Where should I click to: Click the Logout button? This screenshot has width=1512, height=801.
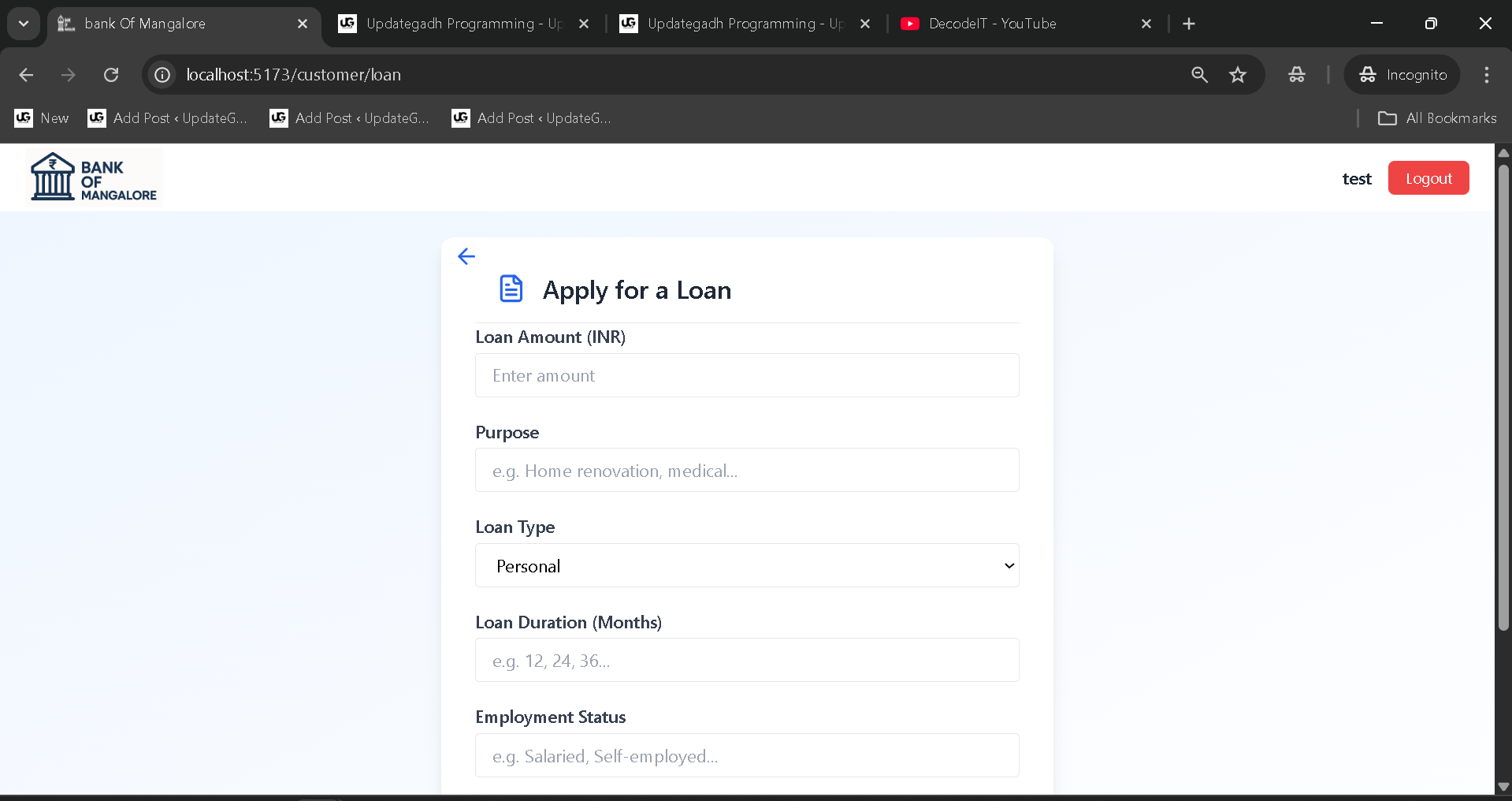pos(1428,177)
